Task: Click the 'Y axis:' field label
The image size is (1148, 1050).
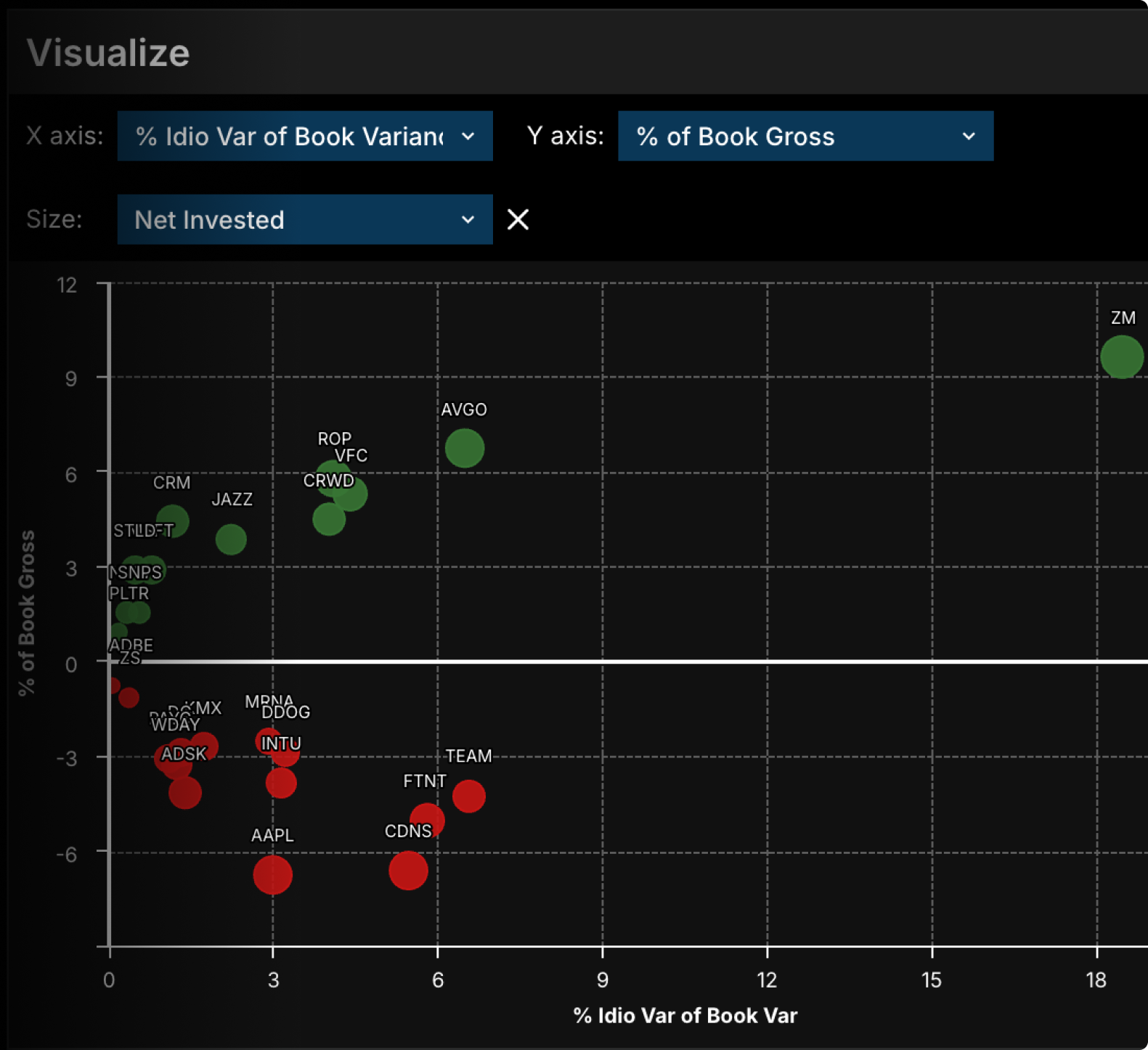Action: (566, 136)
